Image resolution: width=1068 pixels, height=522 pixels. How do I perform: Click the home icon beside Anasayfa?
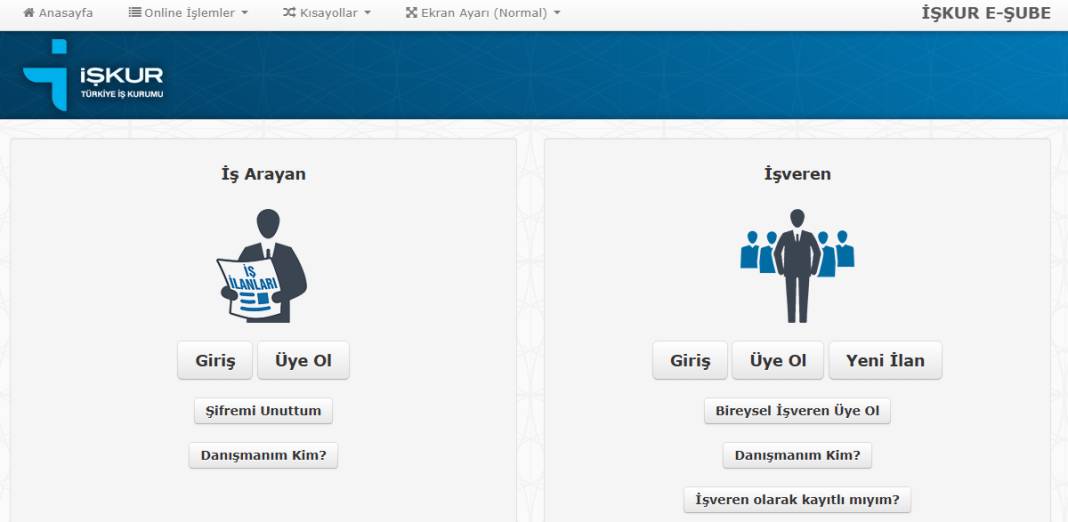[x=29, y=12]
